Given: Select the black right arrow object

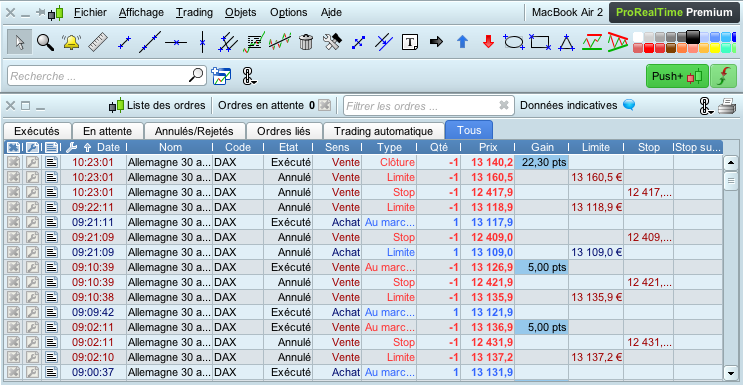Looking at the screenshot, I should [x=436, y=42].
